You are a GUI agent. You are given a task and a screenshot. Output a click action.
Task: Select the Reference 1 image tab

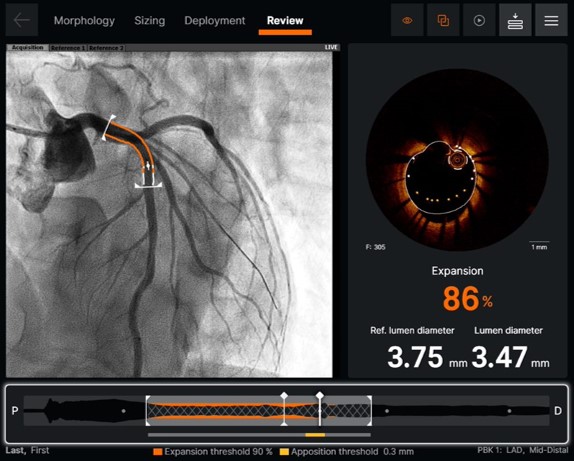coord(68,48)
